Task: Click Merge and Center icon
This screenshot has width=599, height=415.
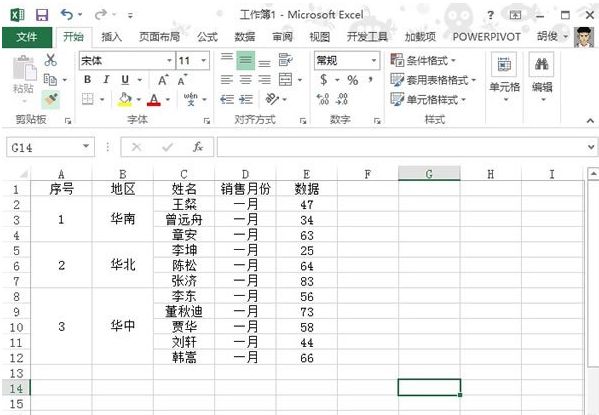Action: (x=285, y=79)
